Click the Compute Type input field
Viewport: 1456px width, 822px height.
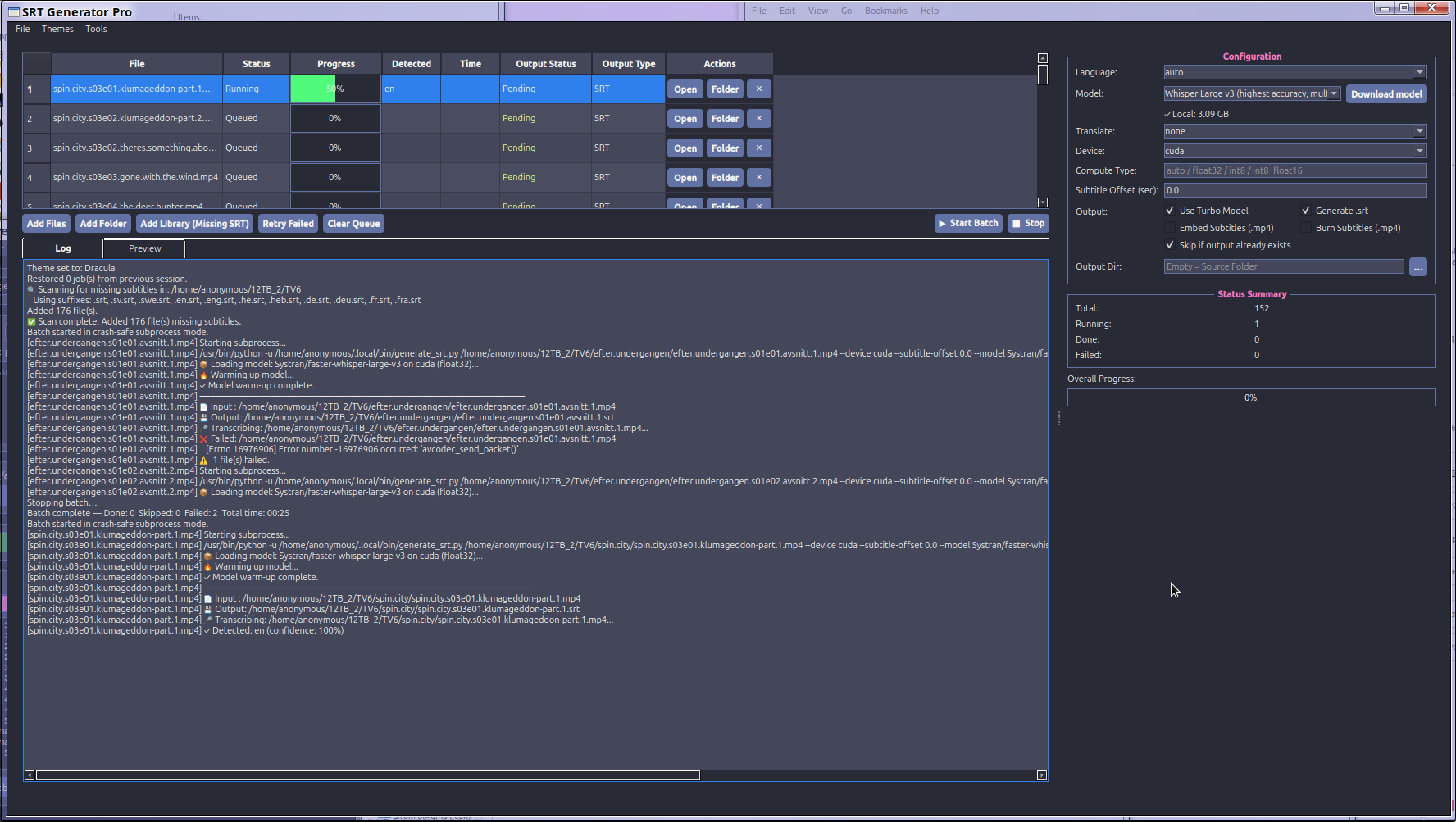(1295, 170)
